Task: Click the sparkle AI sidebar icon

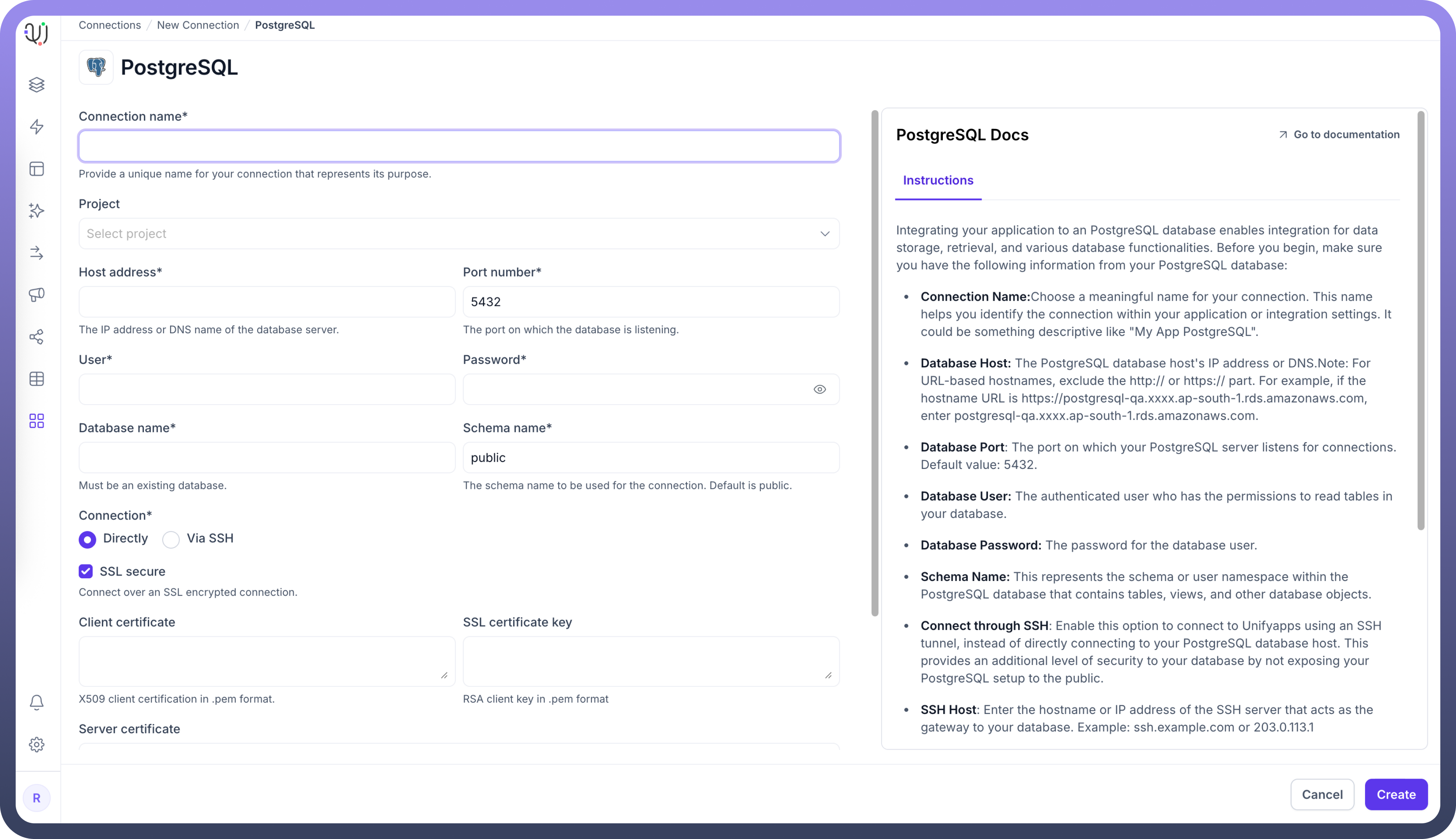Action: click(x=36, y=211)
